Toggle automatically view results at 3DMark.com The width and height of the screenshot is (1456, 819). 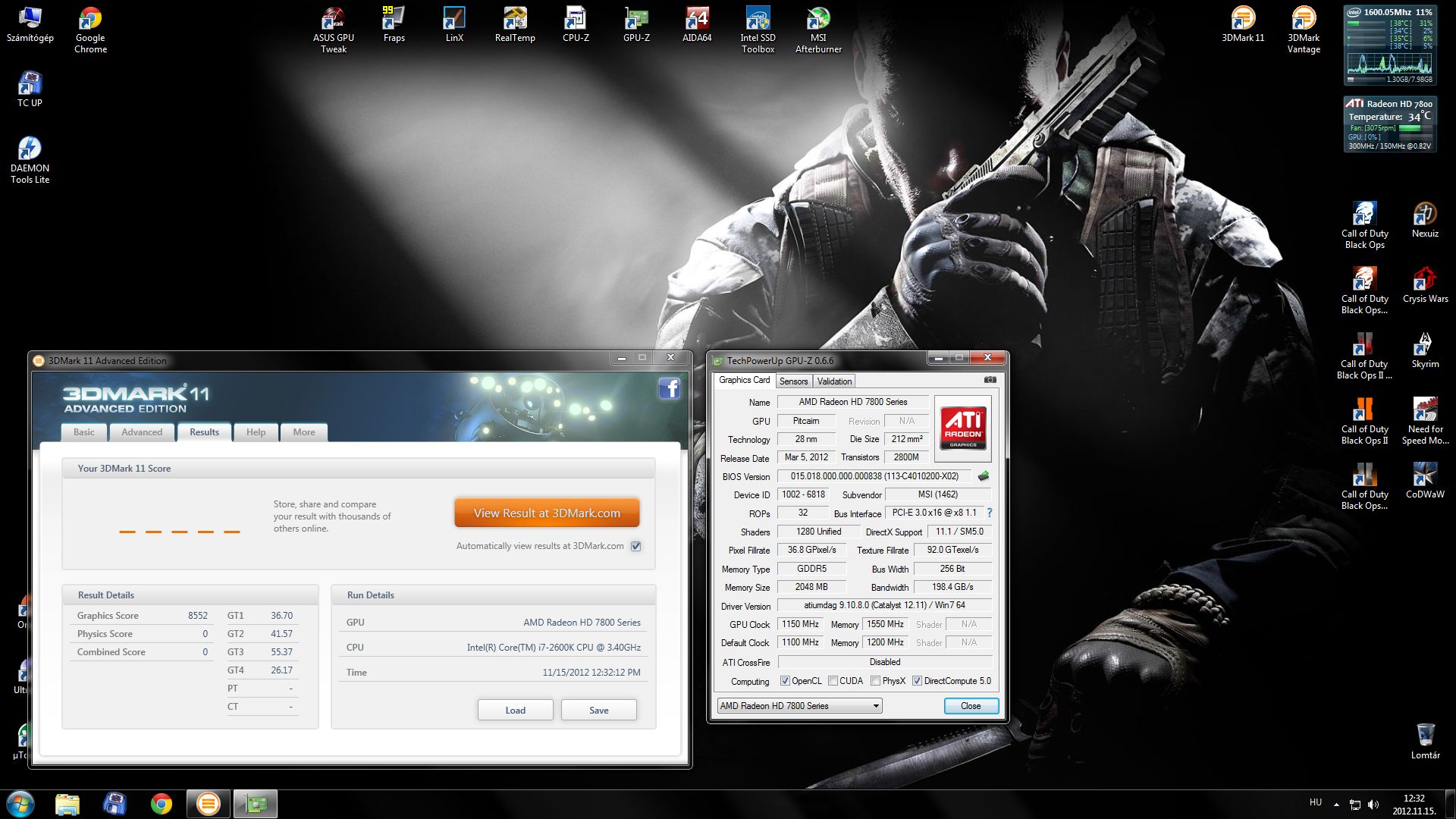pos(635,546)
